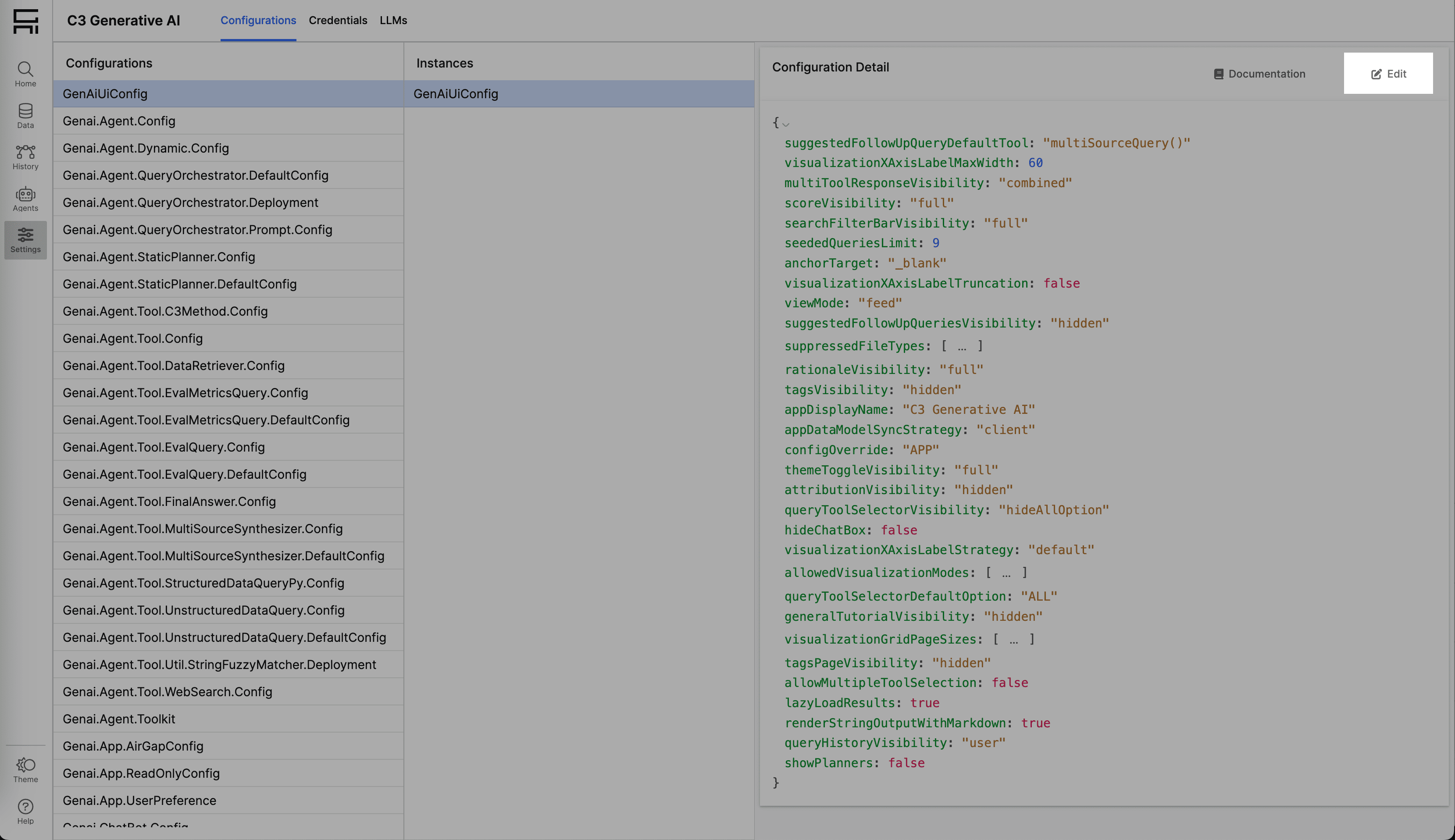The width and height of the screenshot is (1455, 840).
Task: Choose Genai.Agent.Tool.WebSearch.Config from the list
Action: coord(168,692)
